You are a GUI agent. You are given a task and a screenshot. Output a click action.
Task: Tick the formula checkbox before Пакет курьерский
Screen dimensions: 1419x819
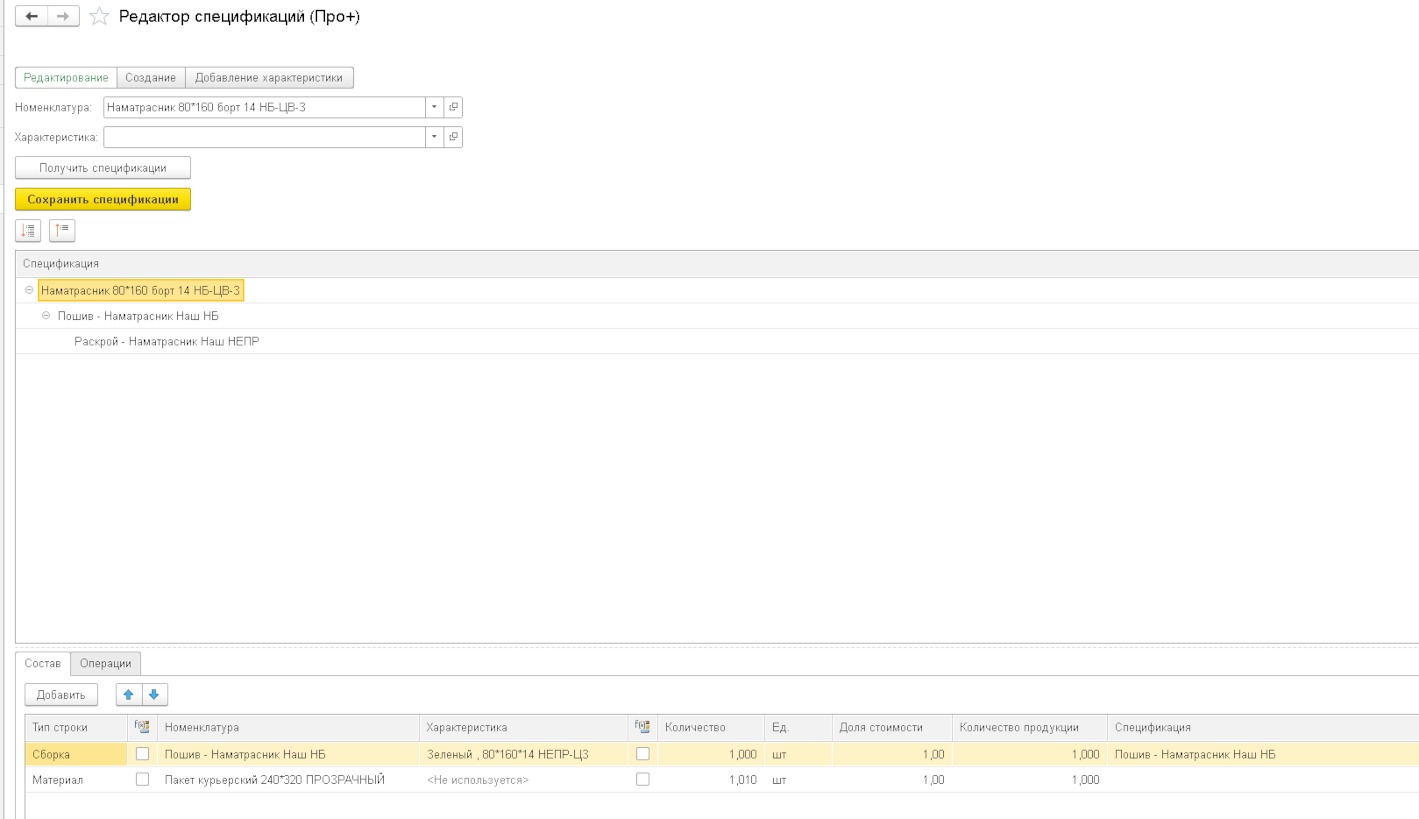point(142,779)
